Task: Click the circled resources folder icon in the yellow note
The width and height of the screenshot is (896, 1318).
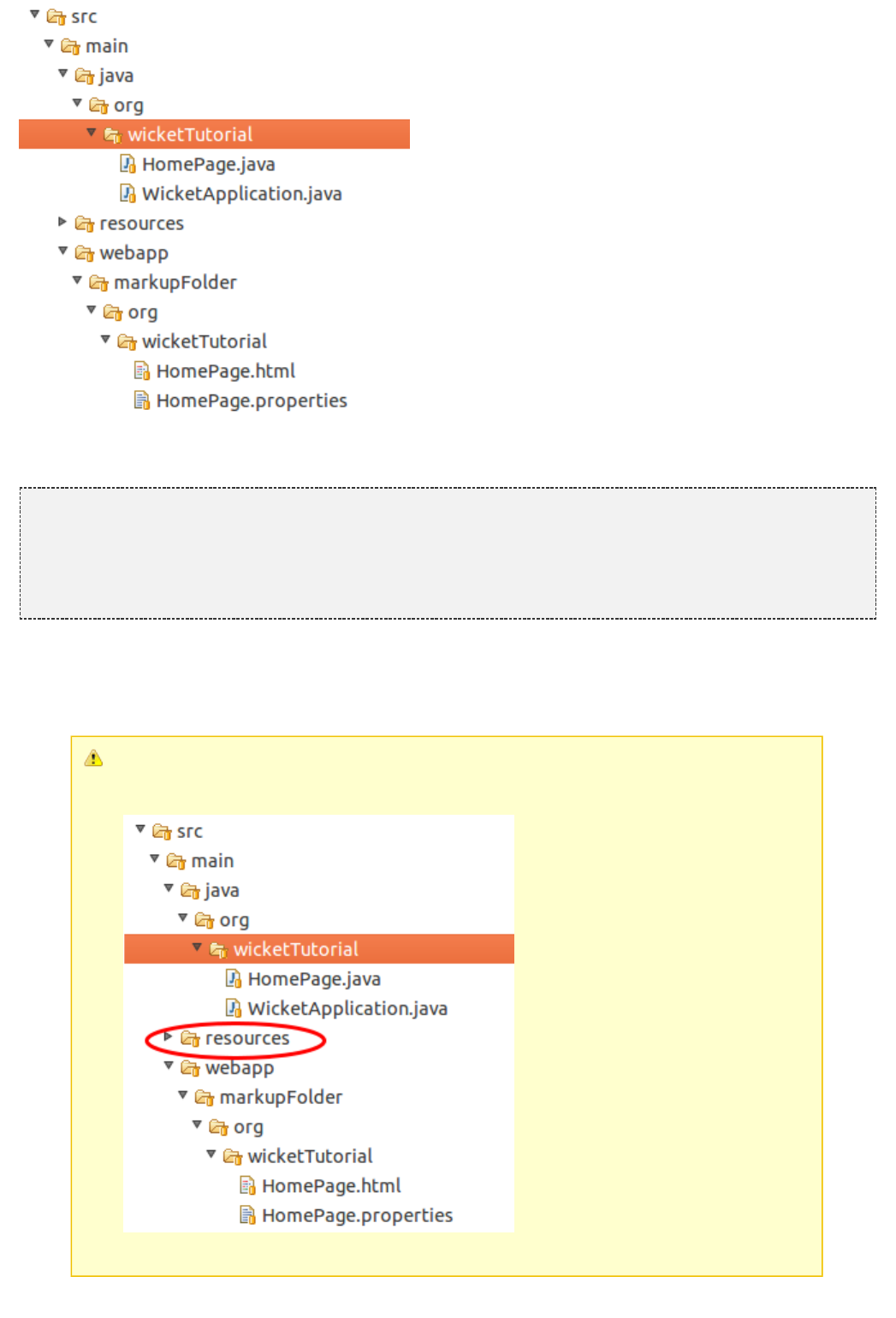Action: coord(190,1039)
